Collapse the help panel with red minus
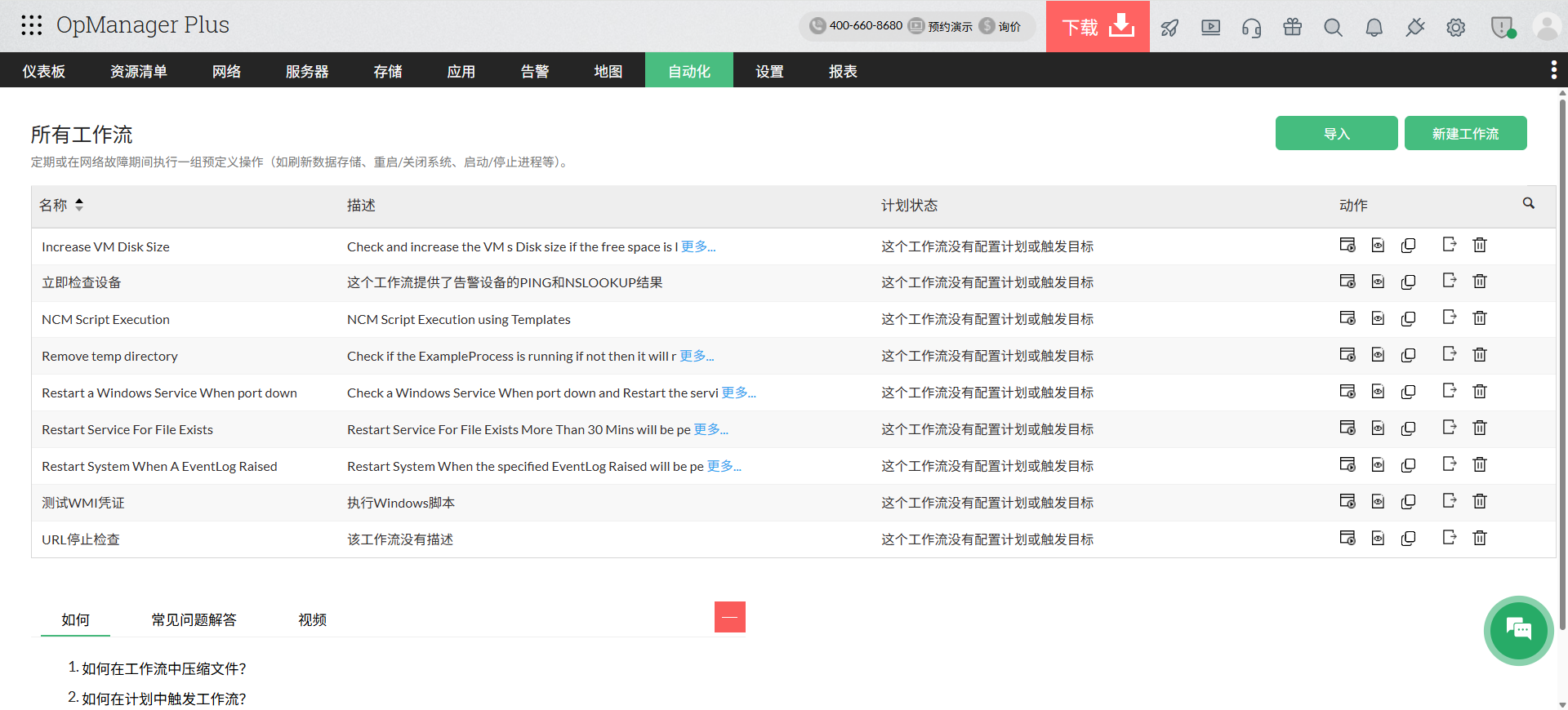Image resolution: width=1568 pixels, height=710 pixels. tap(730, 617)
